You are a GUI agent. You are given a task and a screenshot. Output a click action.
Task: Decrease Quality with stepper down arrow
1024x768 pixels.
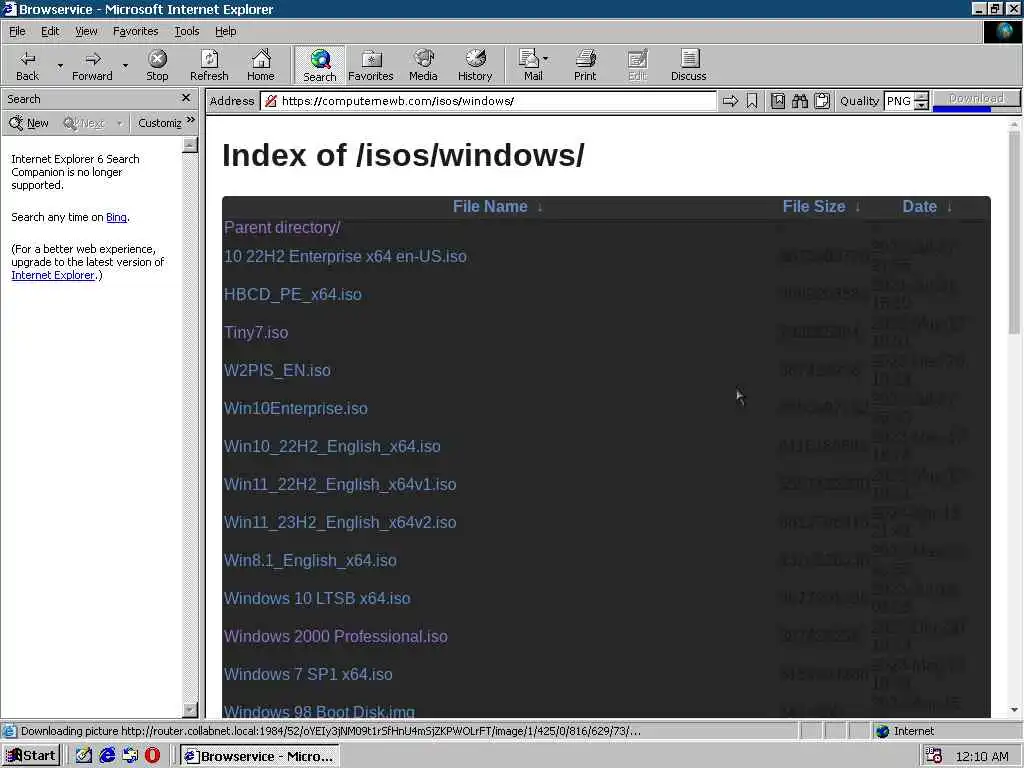click(921, 105)
